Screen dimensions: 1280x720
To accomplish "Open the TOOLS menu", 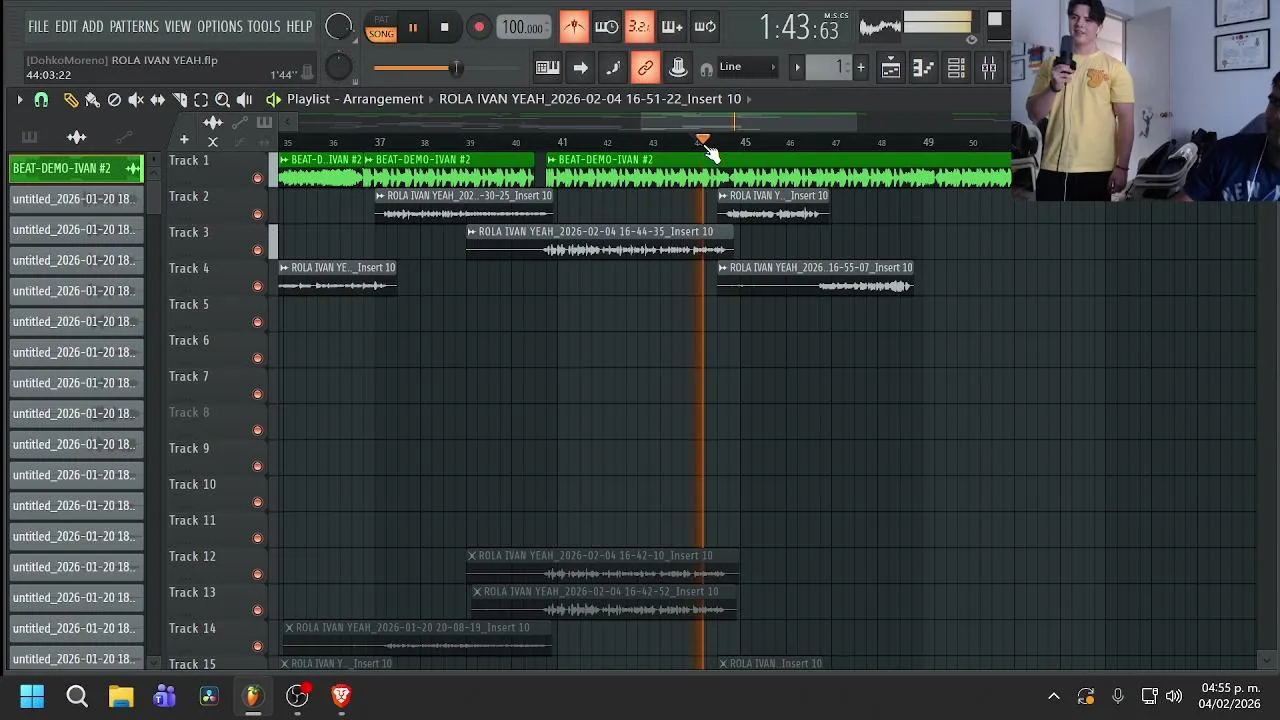I will coord(264,27).
